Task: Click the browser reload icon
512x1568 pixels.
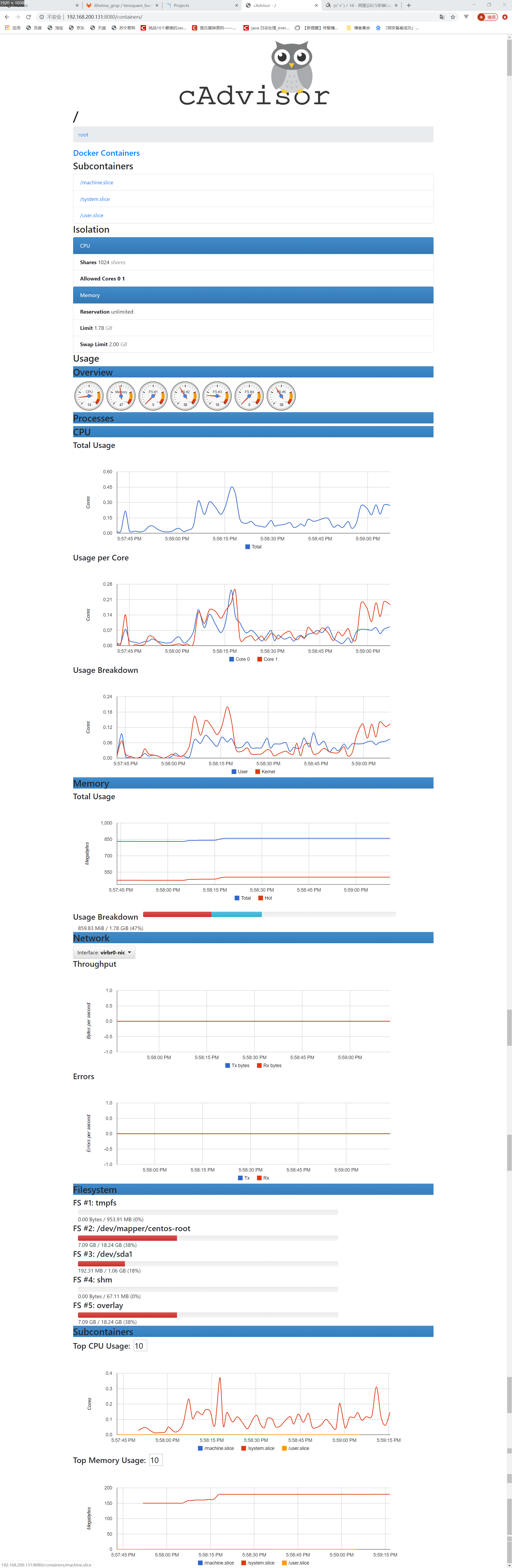Action: 28,17
